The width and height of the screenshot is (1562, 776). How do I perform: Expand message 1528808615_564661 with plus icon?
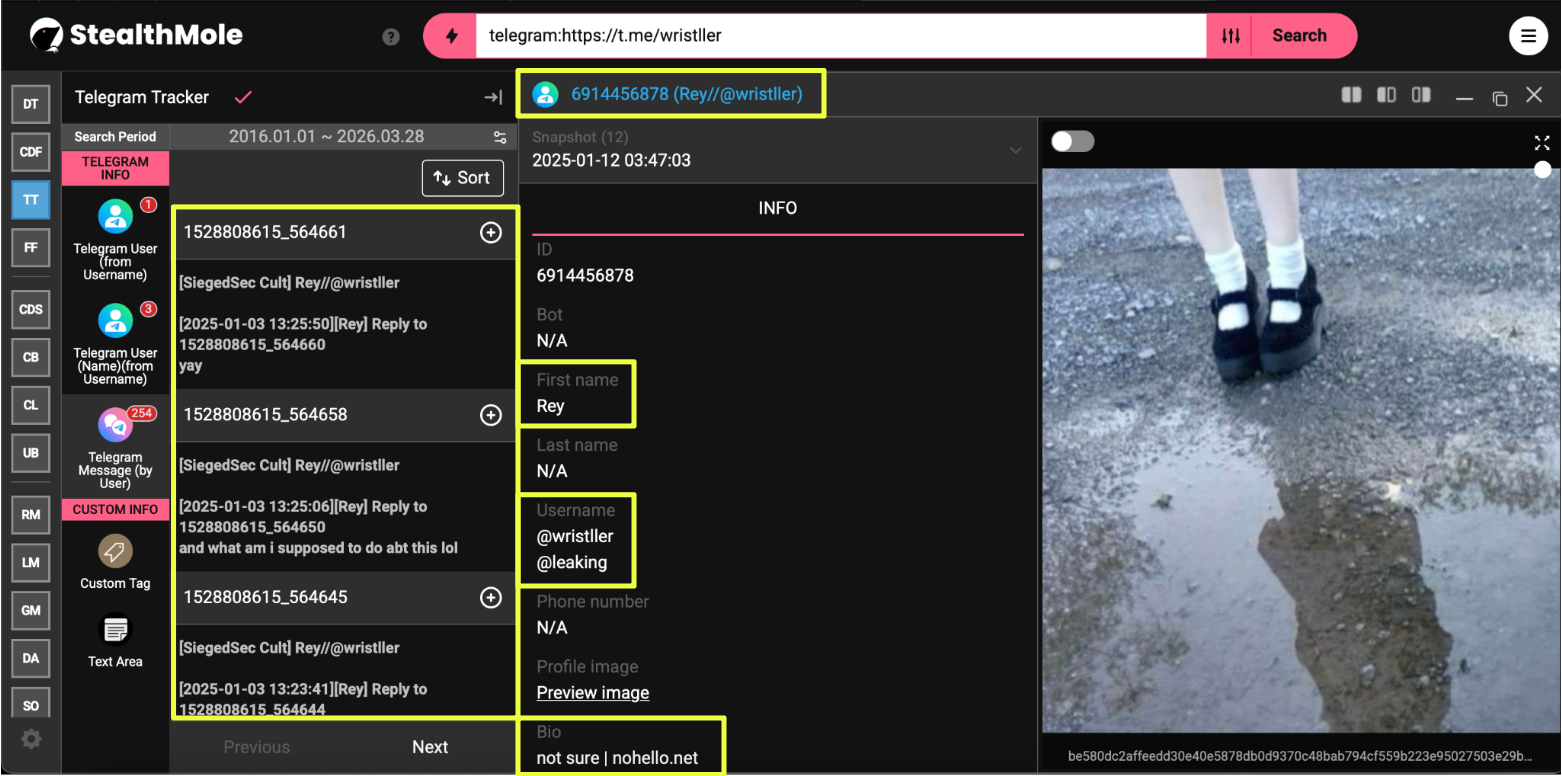click(491, 232)
